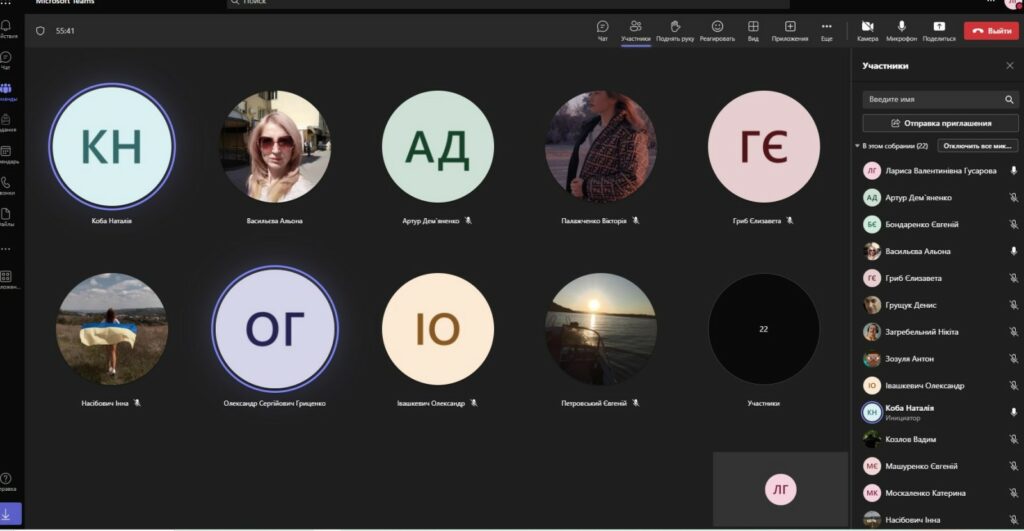1024x531 pixels.
Task: Click Бондаренко Євгеній's muted mic icon
Action: [x=1014, y=224]
